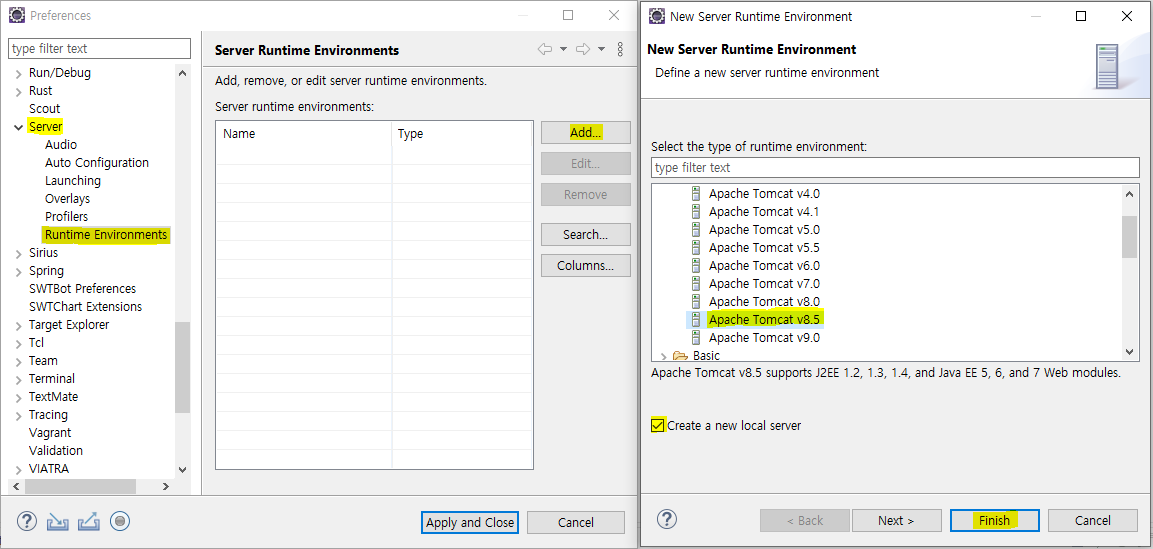Click the import preferences icon
This screenshot has height=549, width=1153.
pos(57,521)
